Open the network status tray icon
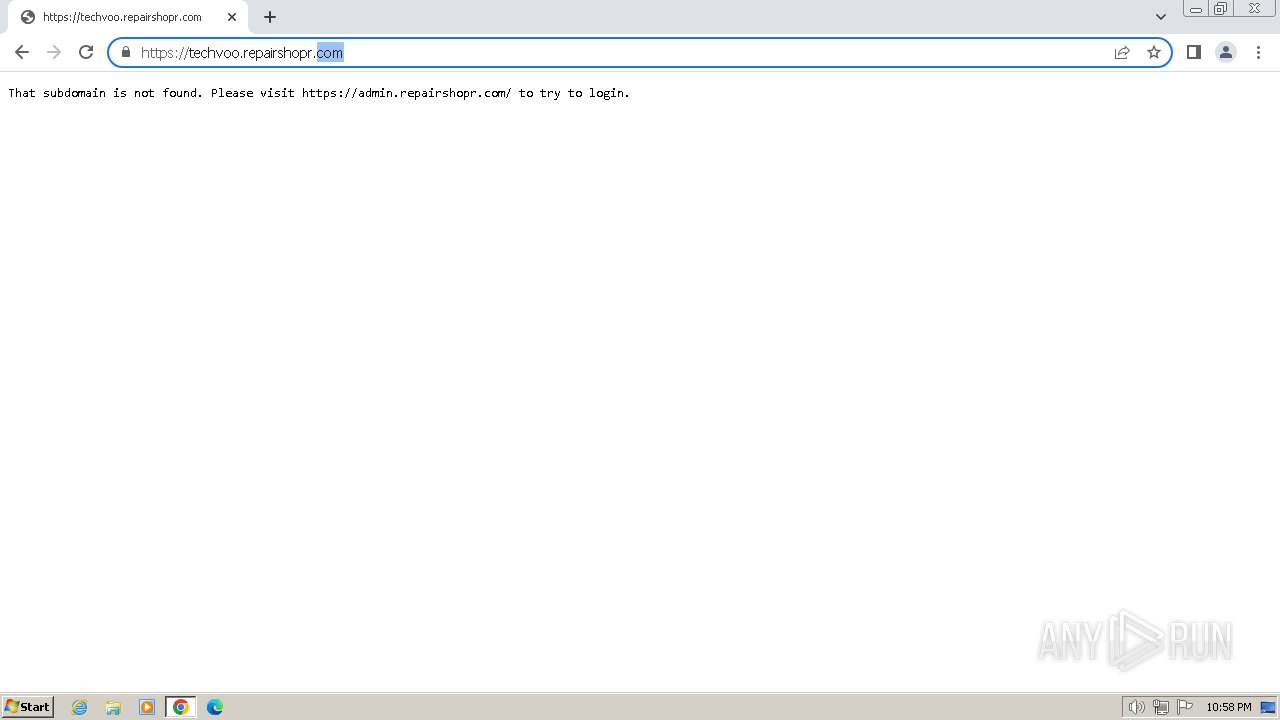Screen dimensions: 1280x720 pyautogui.click(x=1161, y=707)
